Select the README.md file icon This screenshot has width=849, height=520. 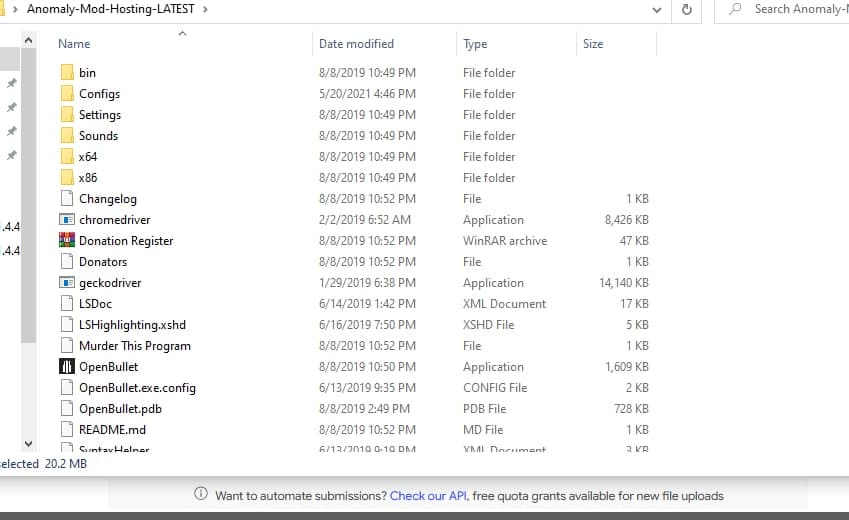[x=67, y=430]
